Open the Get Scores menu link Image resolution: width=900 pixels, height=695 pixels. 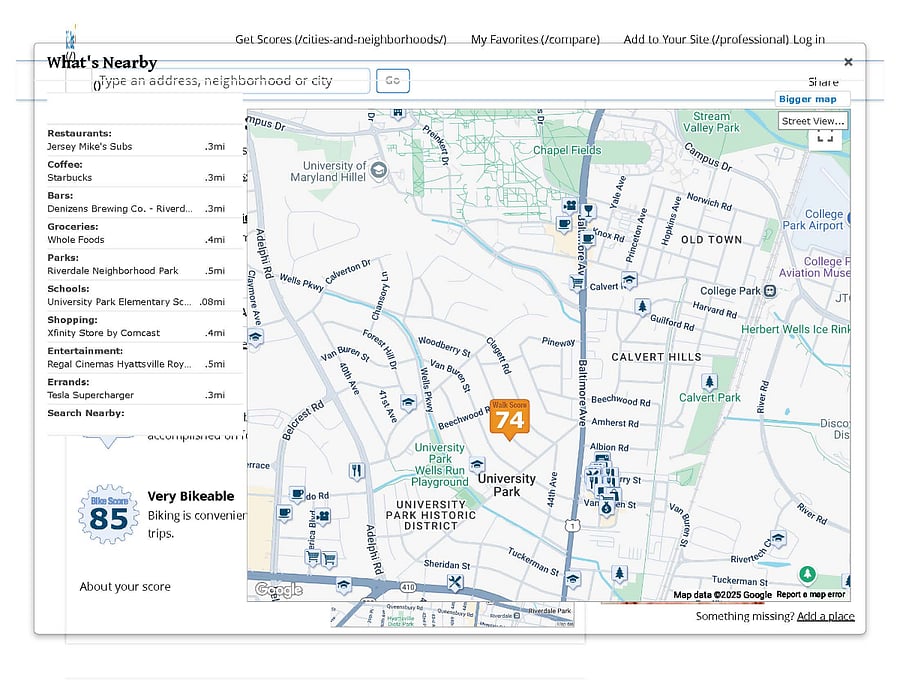coord(340,40)
